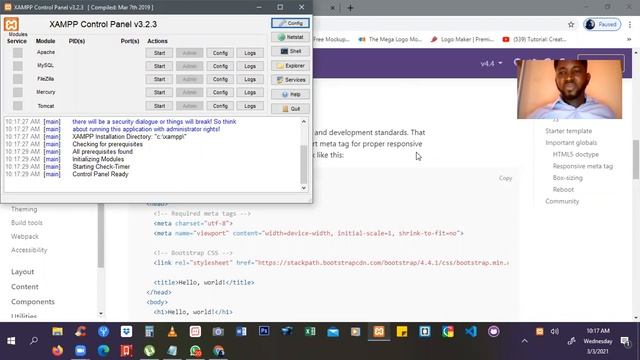
Task: Open Explorer from the XAMPP panel
Action: pyautogui.click(x=290, y=66)
